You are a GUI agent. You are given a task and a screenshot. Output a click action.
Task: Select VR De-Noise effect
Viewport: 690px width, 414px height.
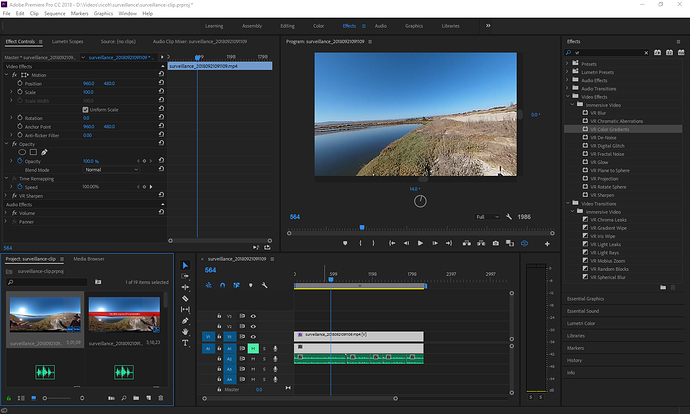coord(605,136)
